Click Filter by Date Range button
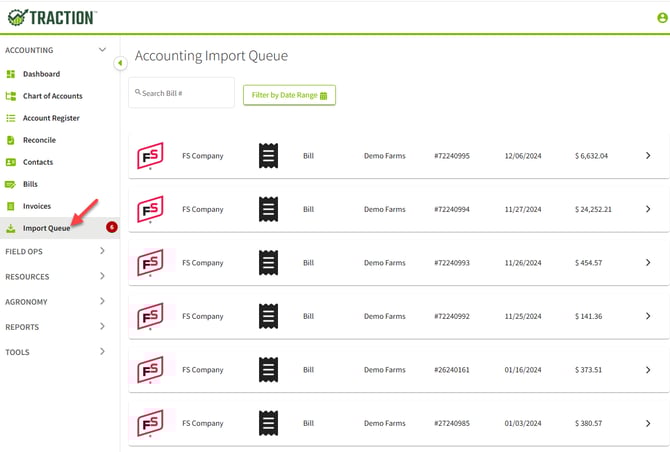The width and height of the screenshot is (670, 452). (x=289, y=95)
